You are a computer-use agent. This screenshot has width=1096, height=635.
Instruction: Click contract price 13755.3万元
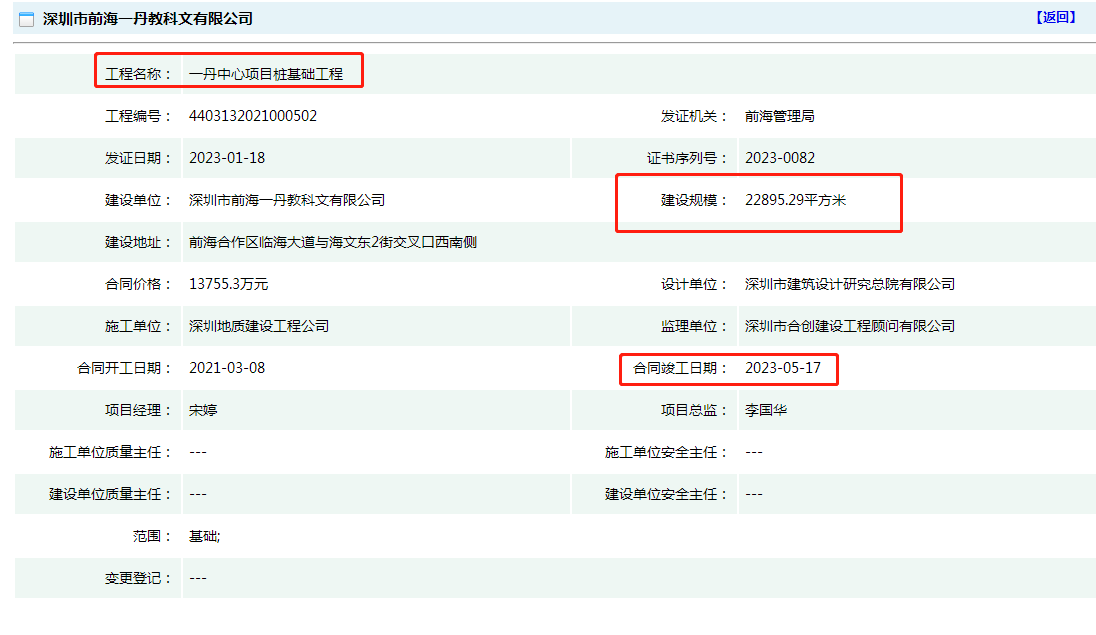(x=229, y=284)
